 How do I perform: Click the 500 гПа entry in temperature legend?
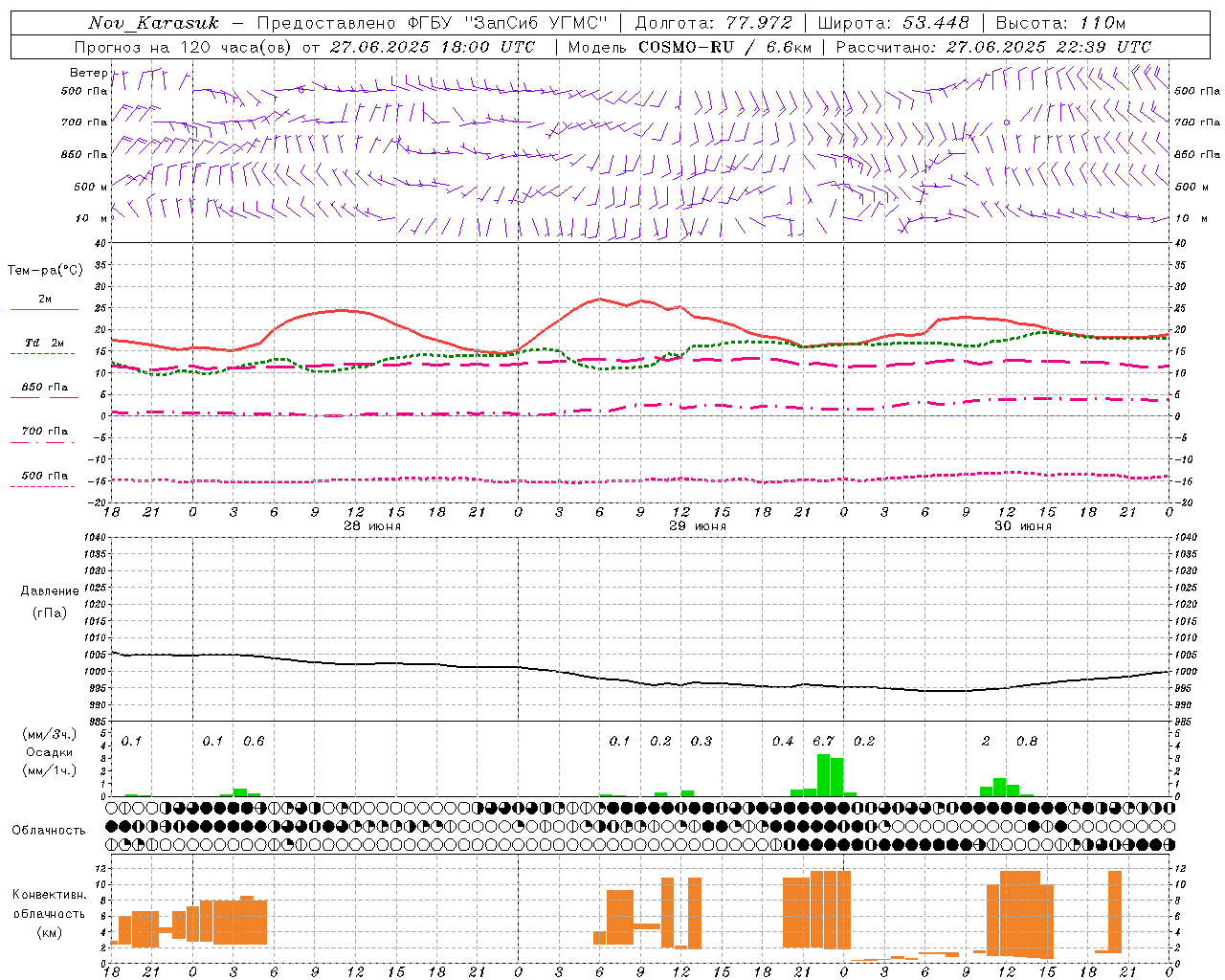click(45, 476)
